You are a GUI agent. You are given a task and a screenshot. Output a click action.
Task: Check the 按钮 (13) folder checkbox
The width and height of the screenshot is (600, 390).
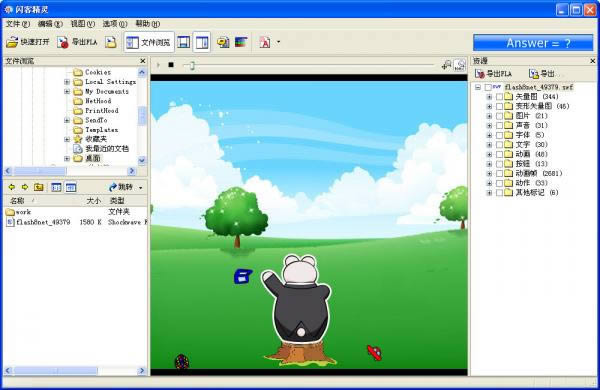coord(499,164)
